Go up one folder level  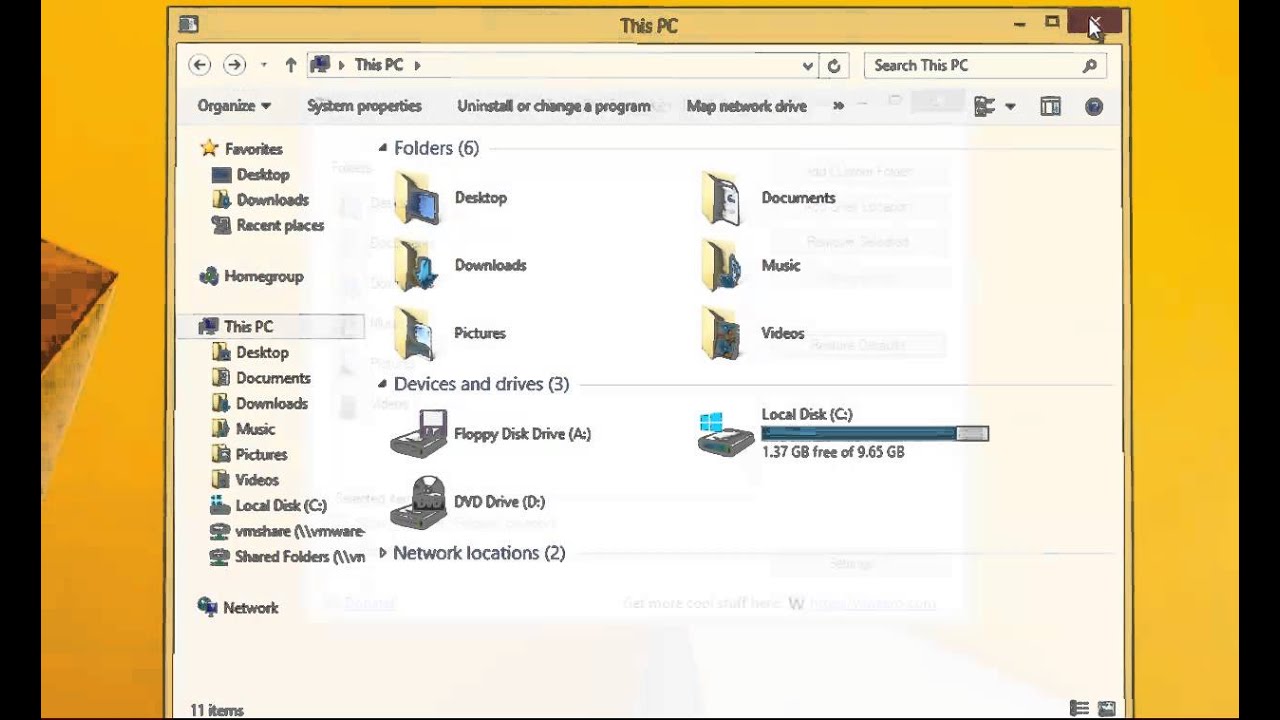(x=291, y=65)
